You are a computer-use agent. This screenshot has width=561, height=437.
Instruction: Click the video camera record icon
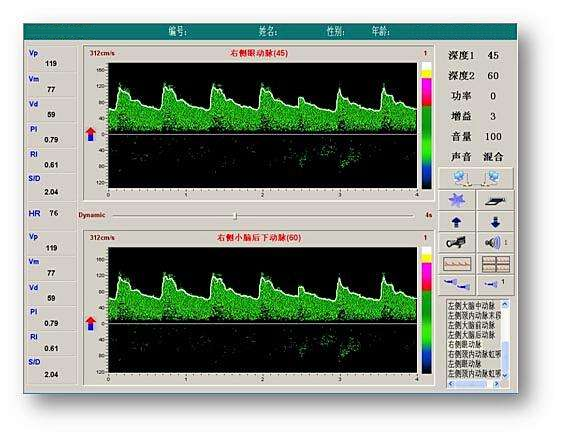(x=457, y=243)
